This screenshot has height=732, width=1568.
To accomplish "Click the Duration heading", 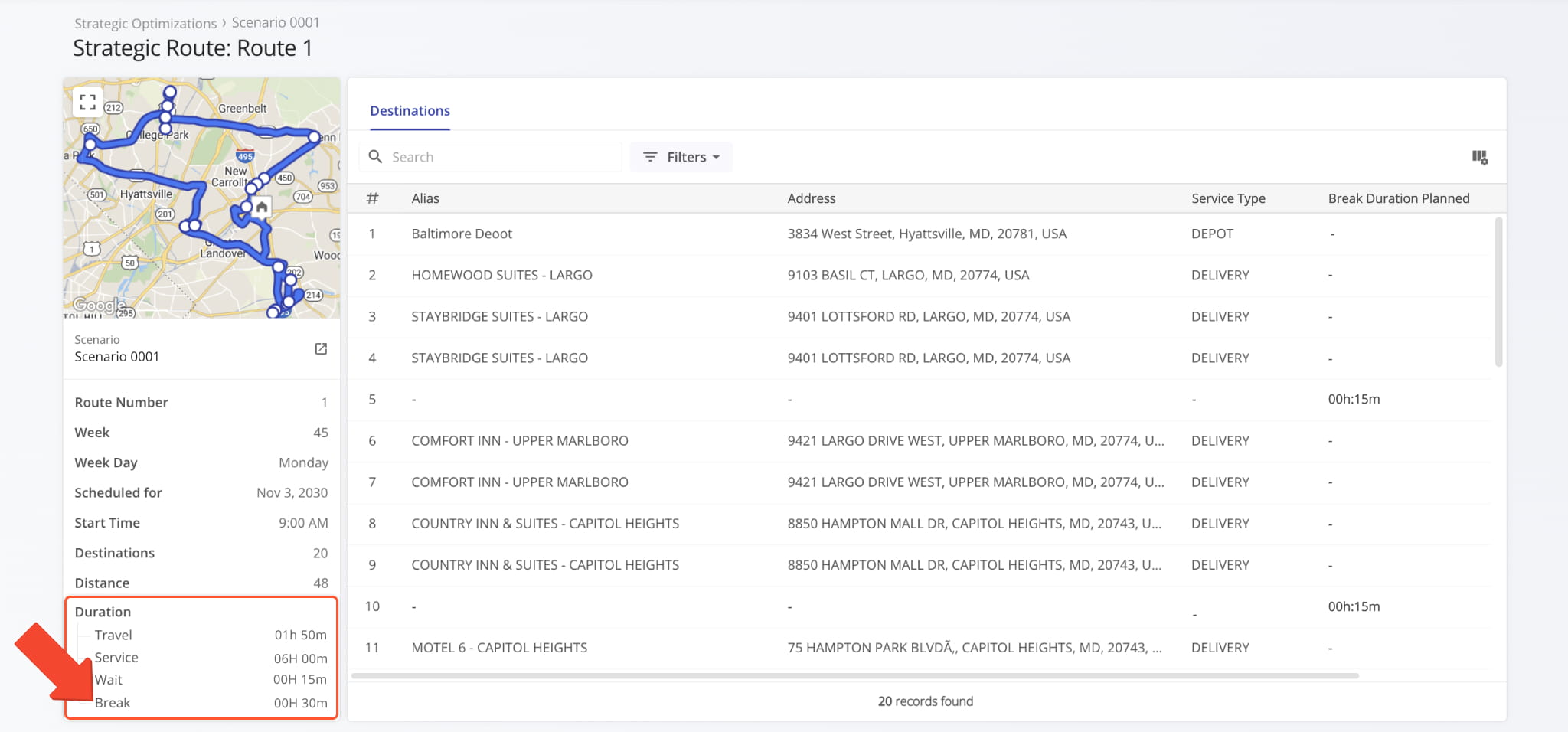I will pos(103,612).
